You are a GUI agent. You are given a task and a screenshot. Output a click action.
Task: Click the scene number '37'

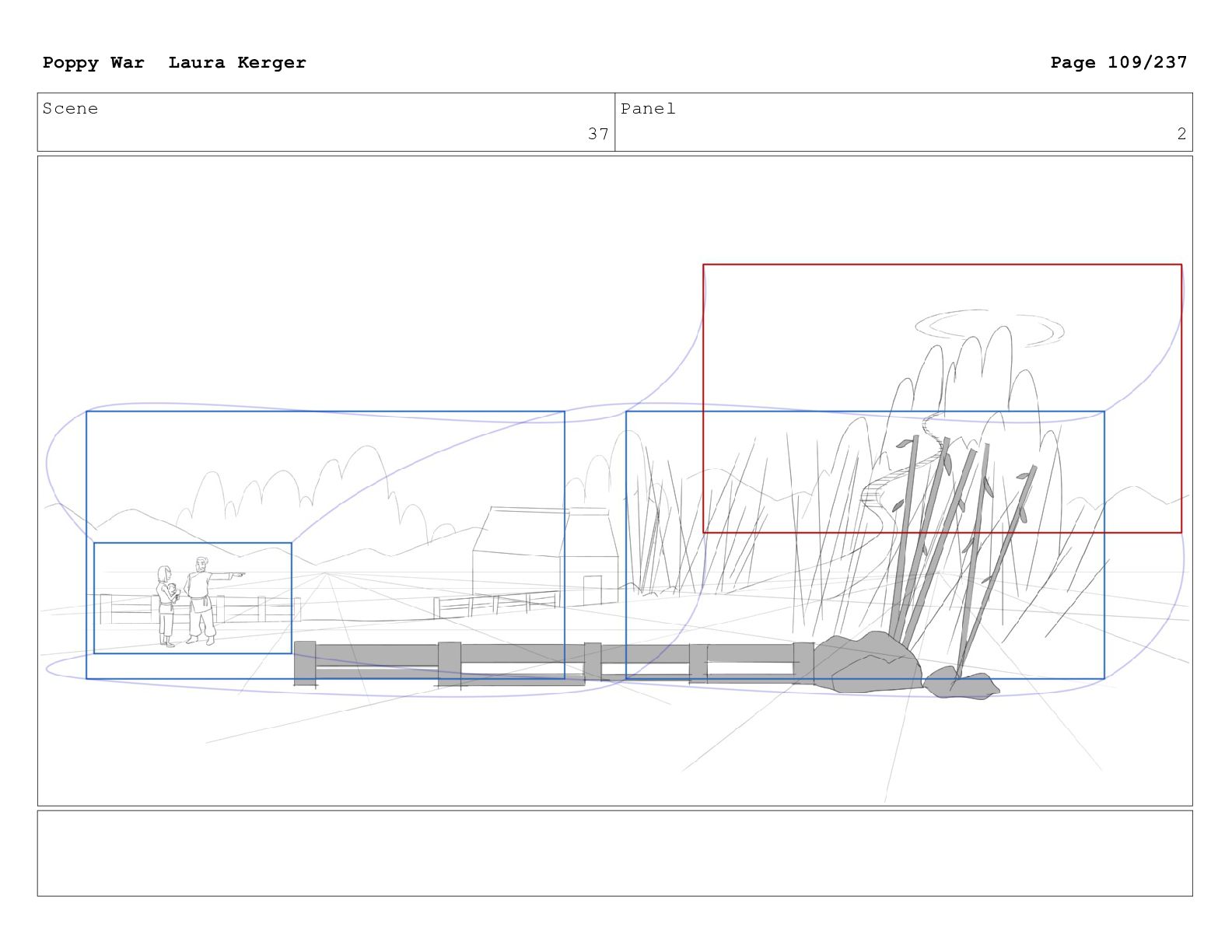point(598,135)
